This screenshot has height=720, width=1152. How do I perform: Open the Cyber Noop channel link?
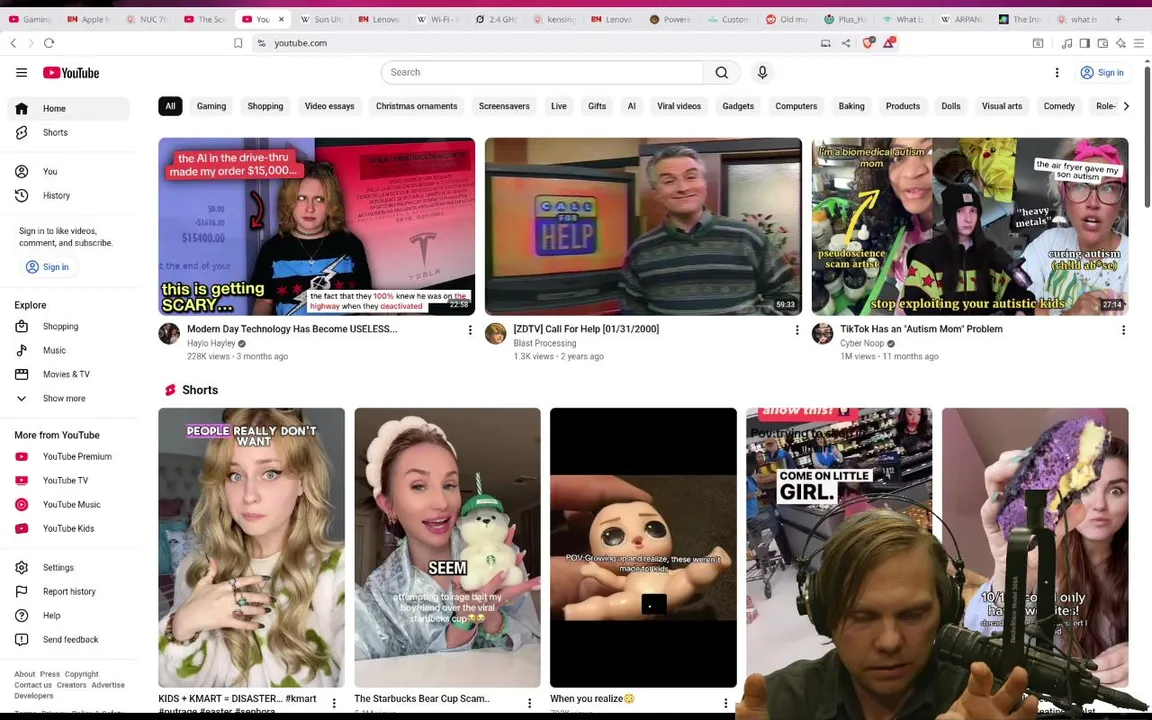862,344
